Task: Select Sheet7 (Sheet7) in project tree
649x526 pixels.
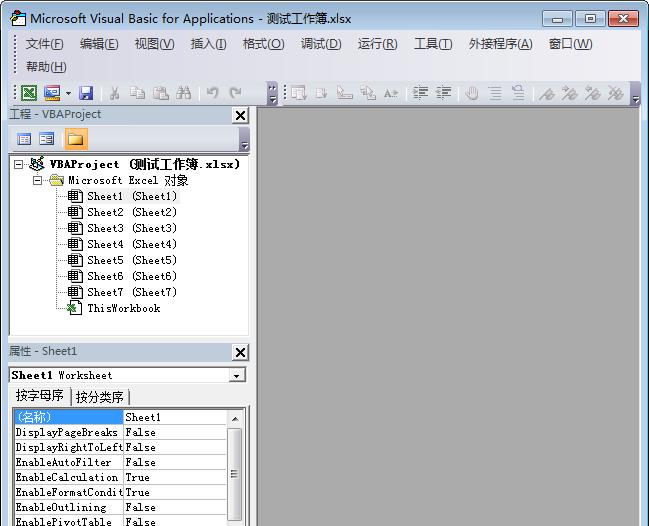Action: [x=132, y=292]
